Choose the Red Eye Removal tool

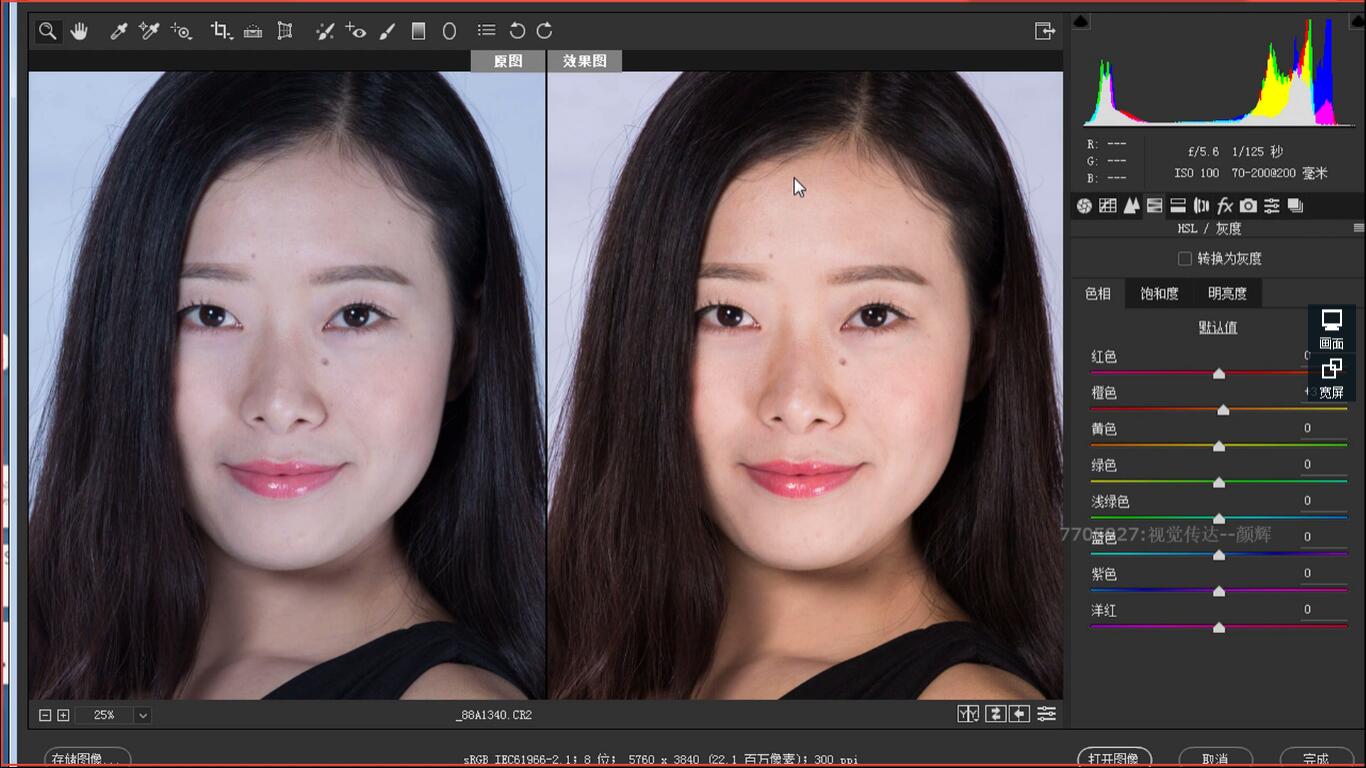click(356, 31)
